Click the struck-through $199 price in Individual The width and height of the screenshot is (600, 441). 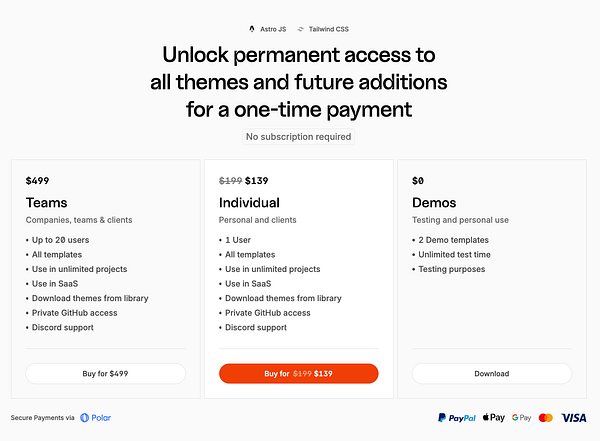tap(229, 181)
